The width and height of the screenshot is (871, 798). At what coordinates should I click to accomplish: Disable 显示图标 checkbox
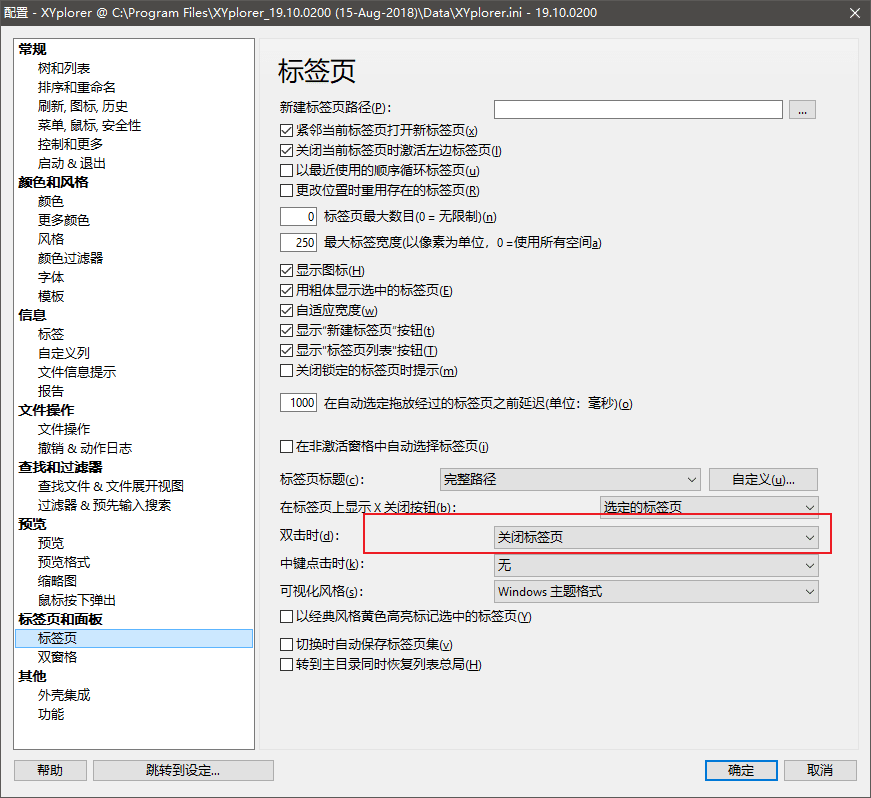287,270
